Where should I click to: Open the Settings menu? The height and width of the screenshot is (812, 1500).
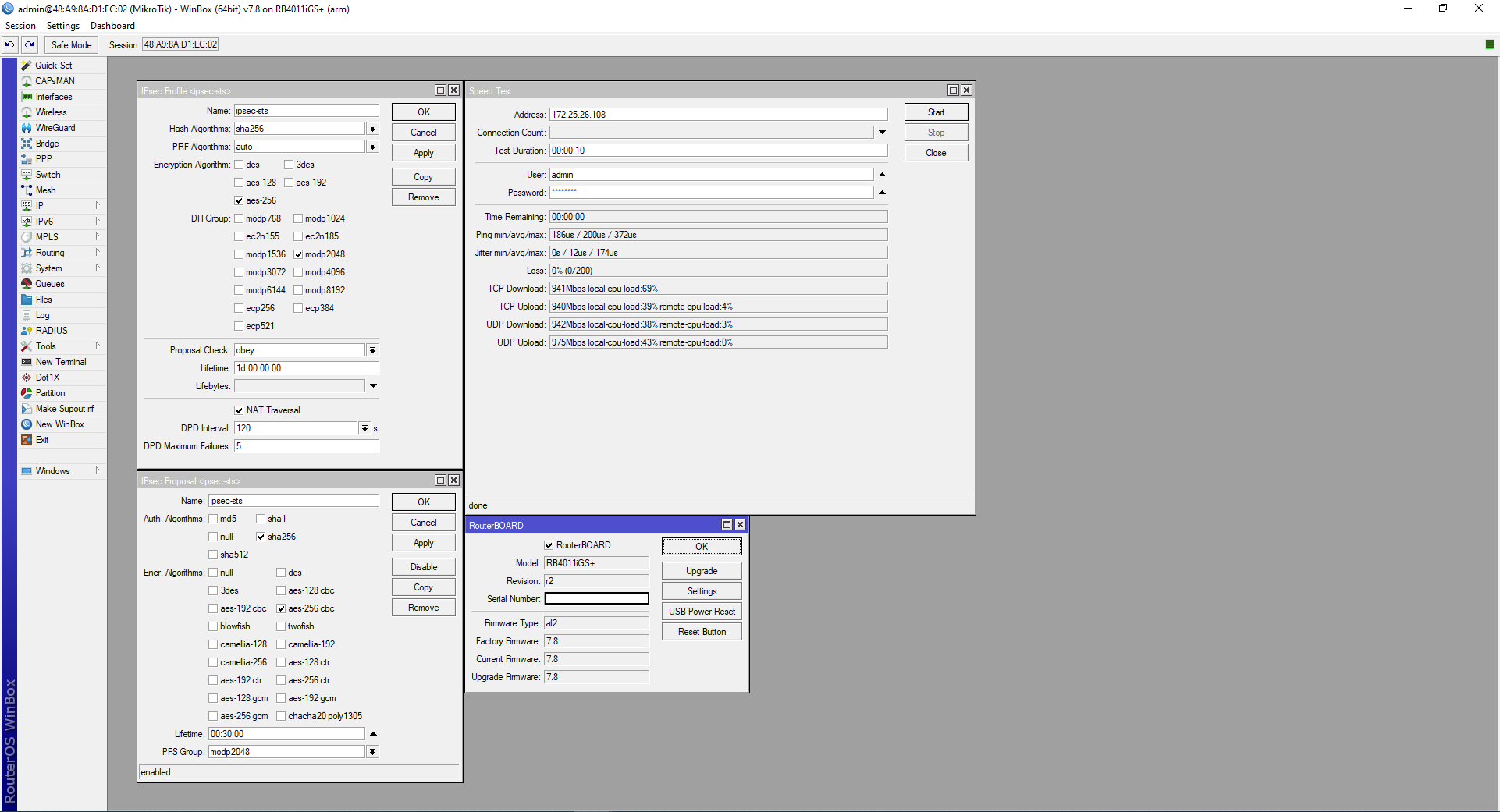[x=63, y=26]
